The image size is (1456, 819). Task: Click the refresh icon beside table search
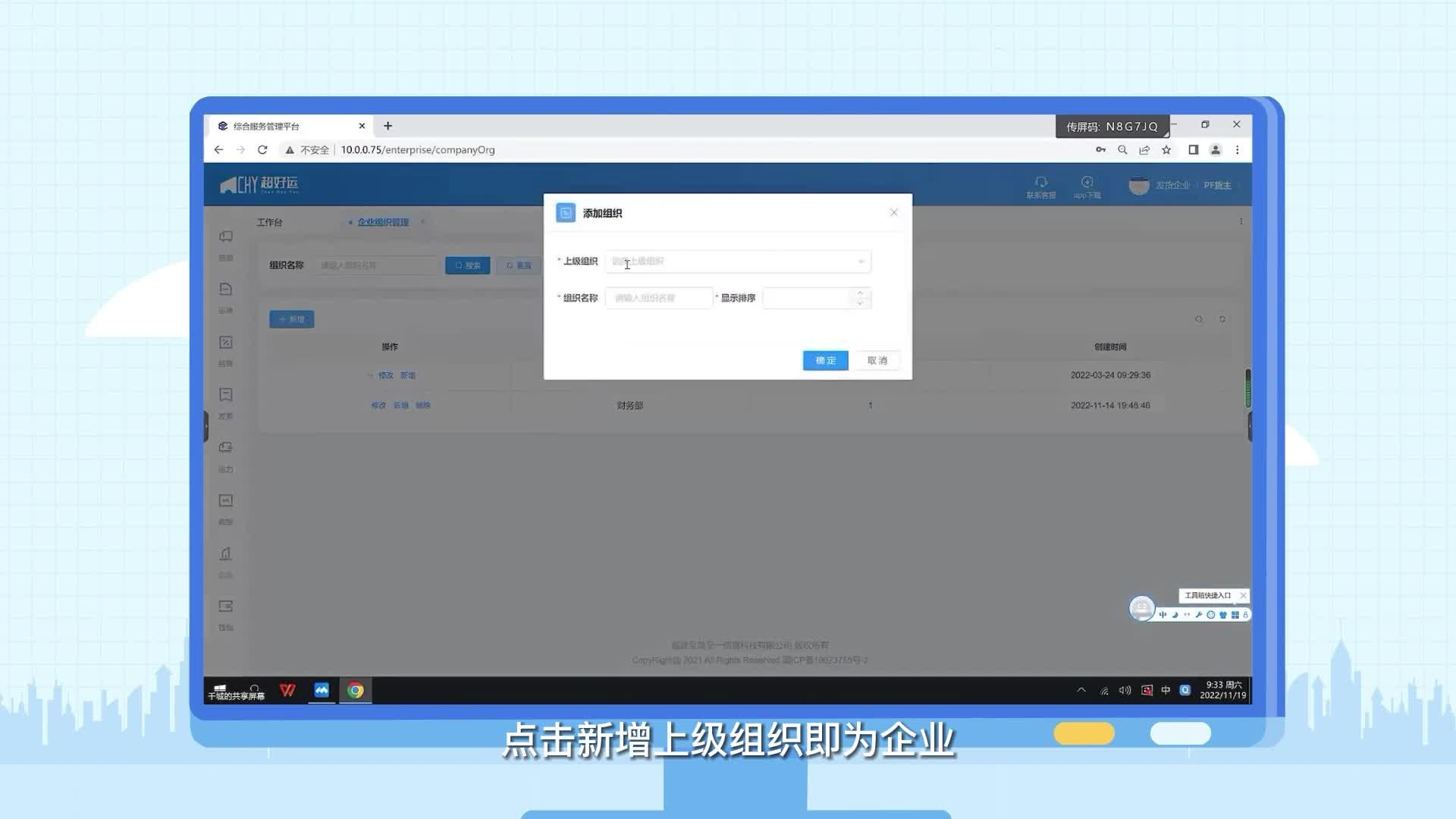[1222, 319]
